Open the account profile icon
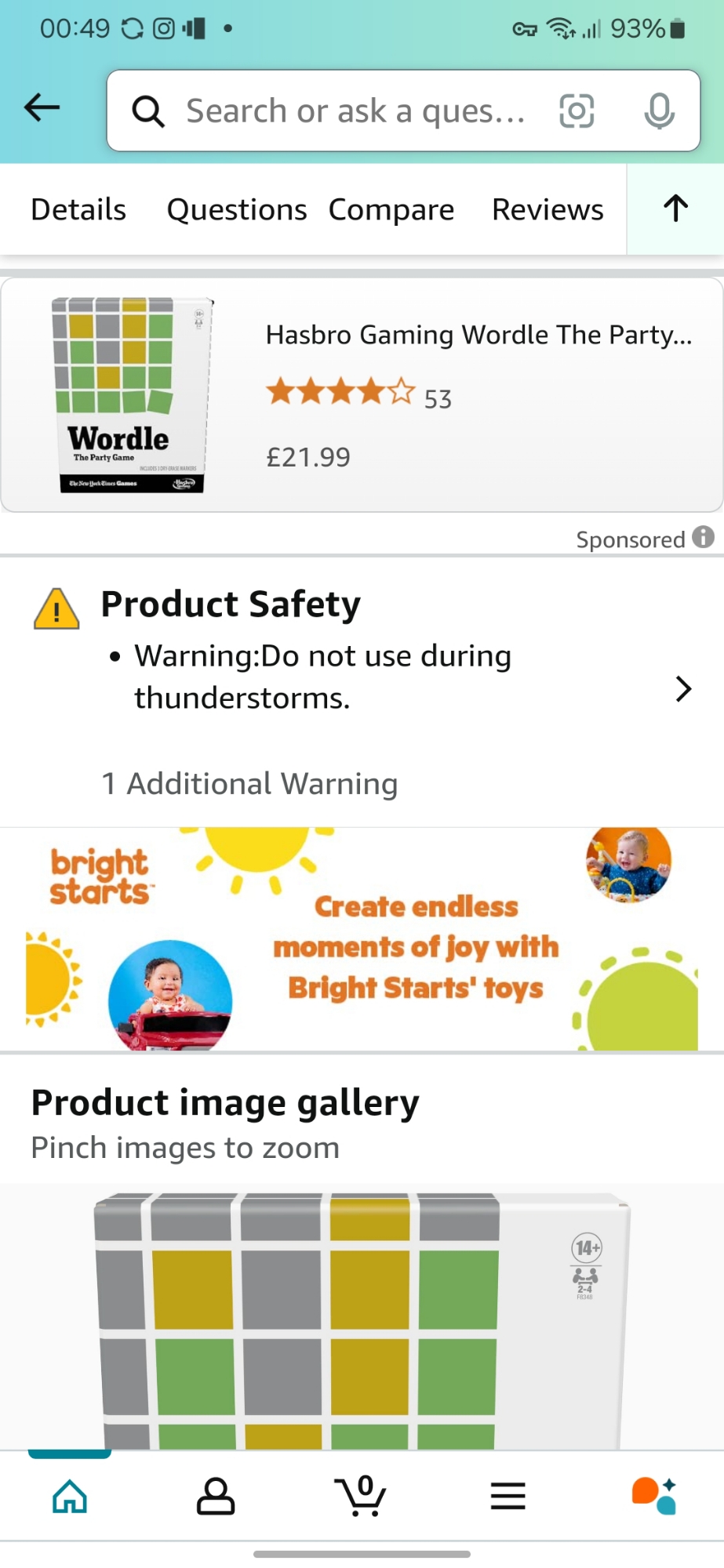Screen dimensions: 724x1568 [216, 1496]
